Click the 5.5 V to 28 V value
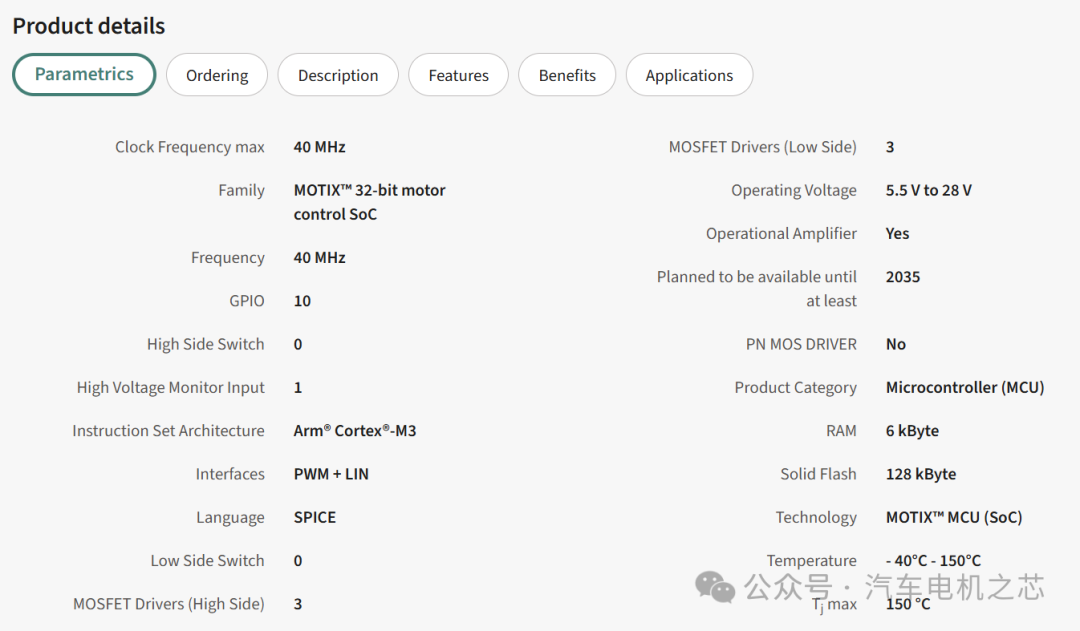 [928, 191]
